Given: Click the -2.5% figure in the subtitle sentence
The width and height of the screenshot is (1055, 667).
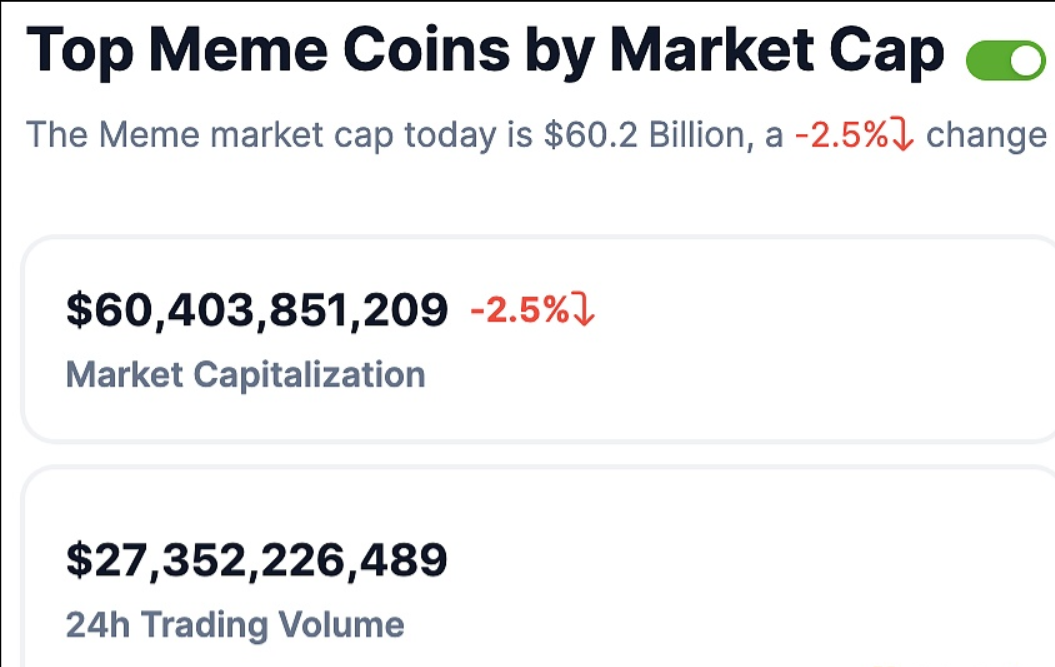Looking at the screenshot, I should pyautogui.click(x=840, y=135).
